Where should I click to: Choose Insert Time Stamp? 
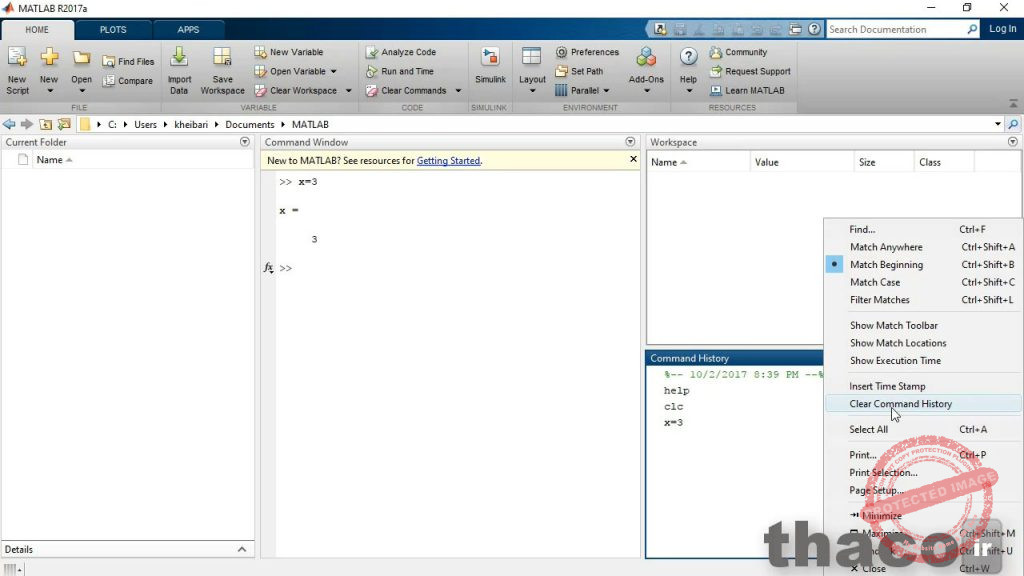coord(923,386)
